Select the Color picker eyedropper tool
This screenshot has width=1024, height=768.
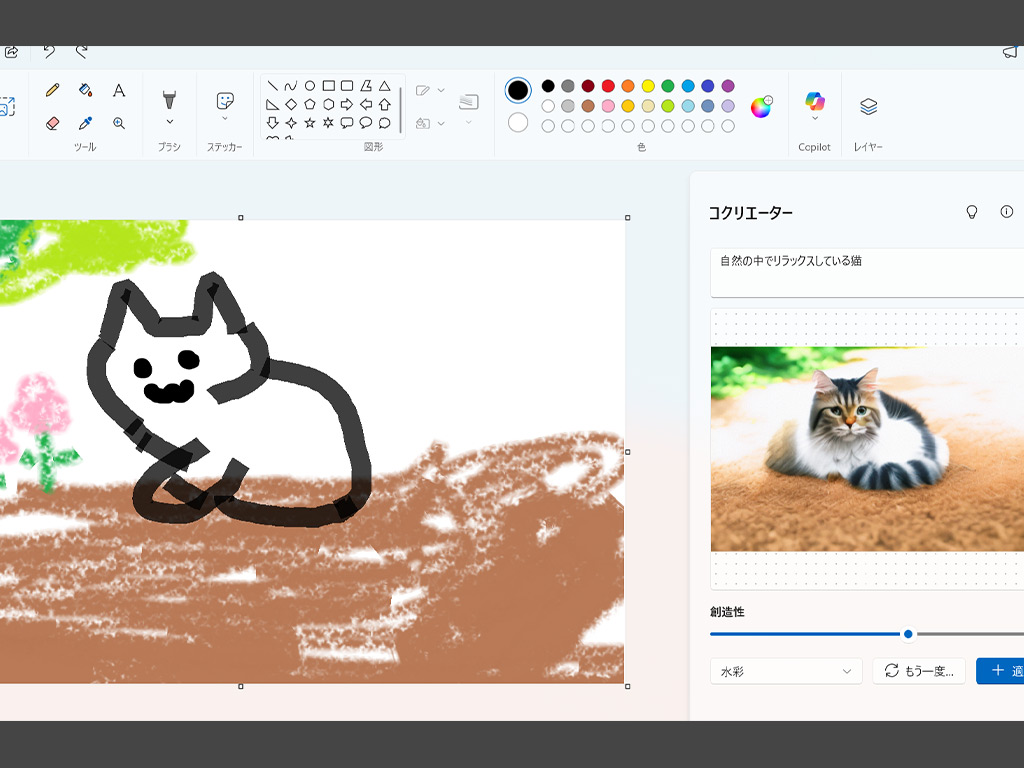[86, 123]
